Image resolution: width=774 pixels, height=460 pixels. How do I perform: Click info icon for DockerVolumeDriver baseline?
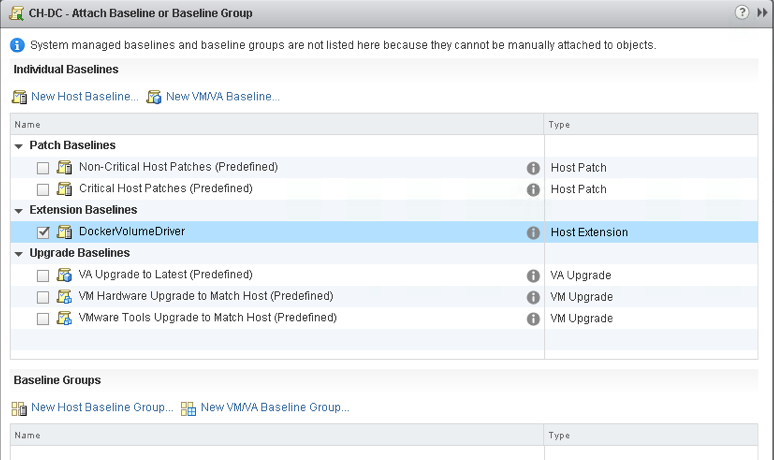click(533, 232)
